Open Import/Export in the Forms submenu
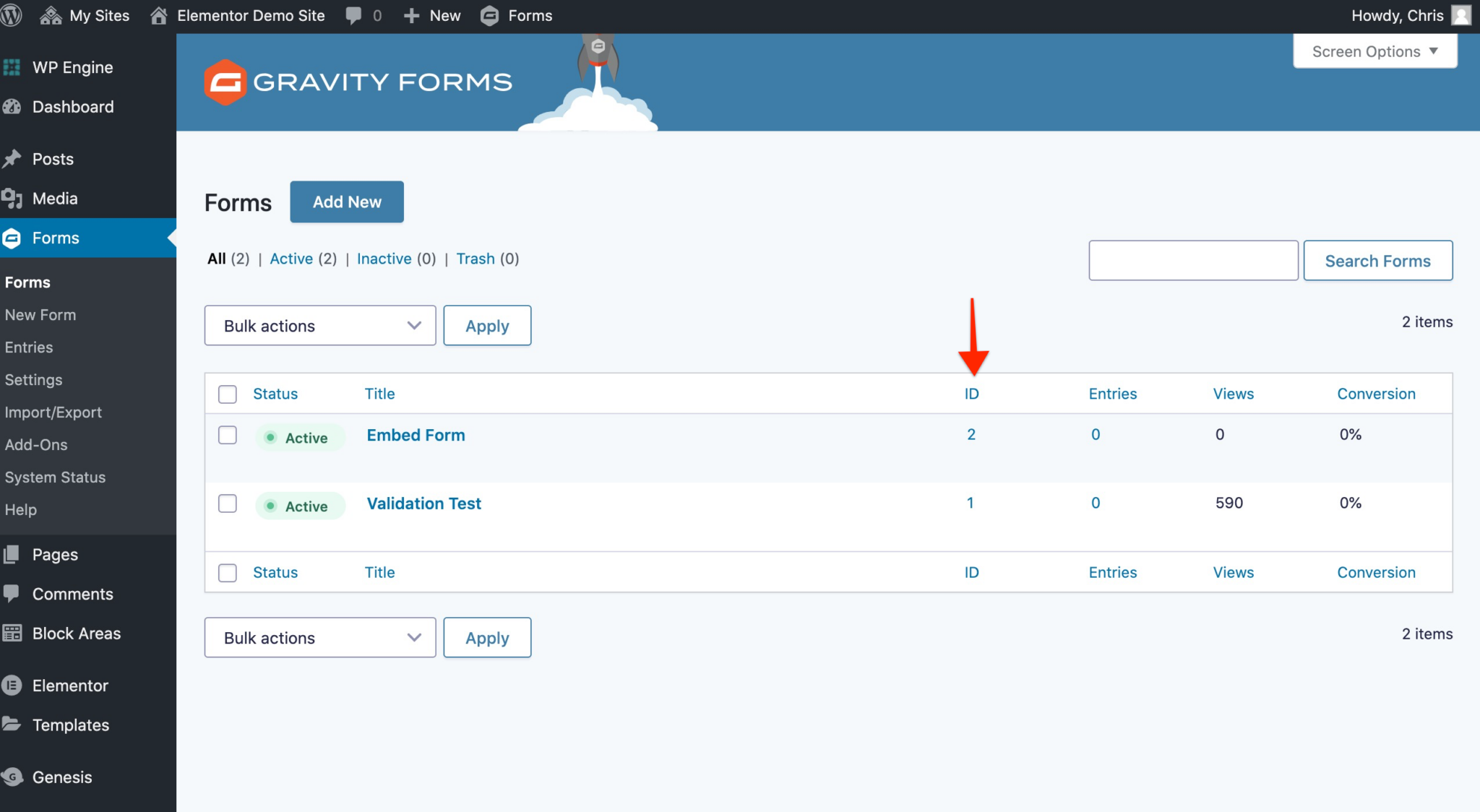Screen dimensions: 1480x812 (x=53, y=413)
